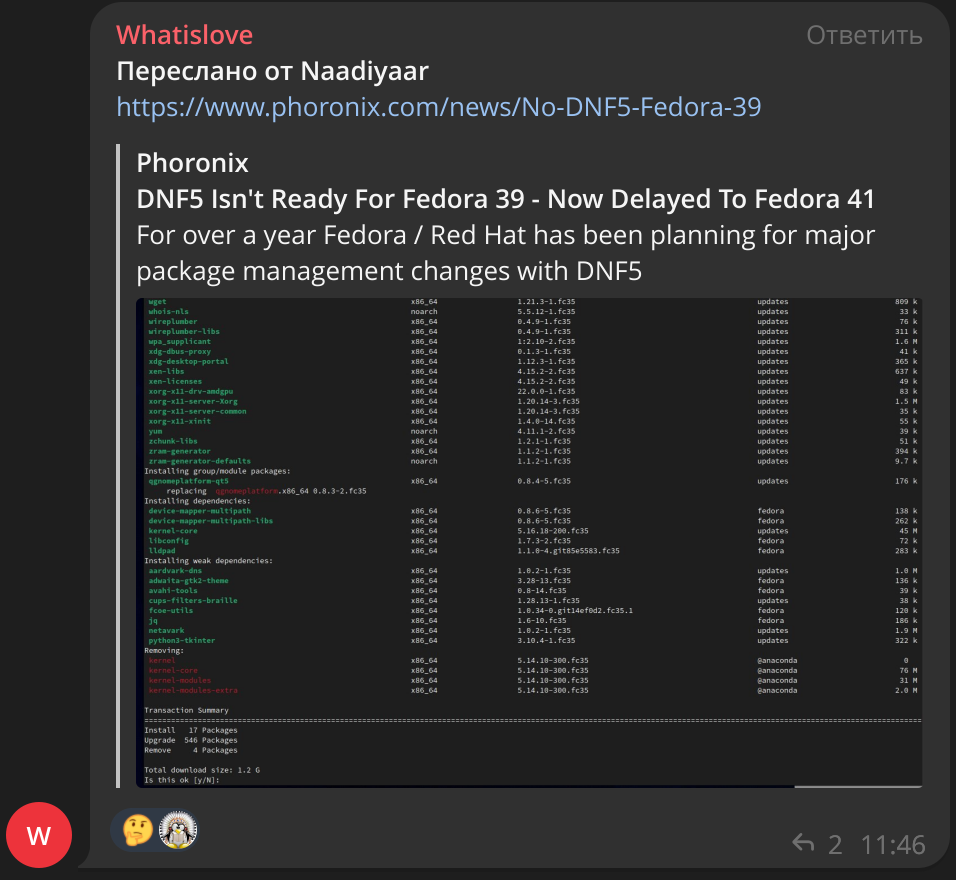This screenshot has height=880, width=956.
Task: Open forwarded source Naadiyaar
Action: 364,71
